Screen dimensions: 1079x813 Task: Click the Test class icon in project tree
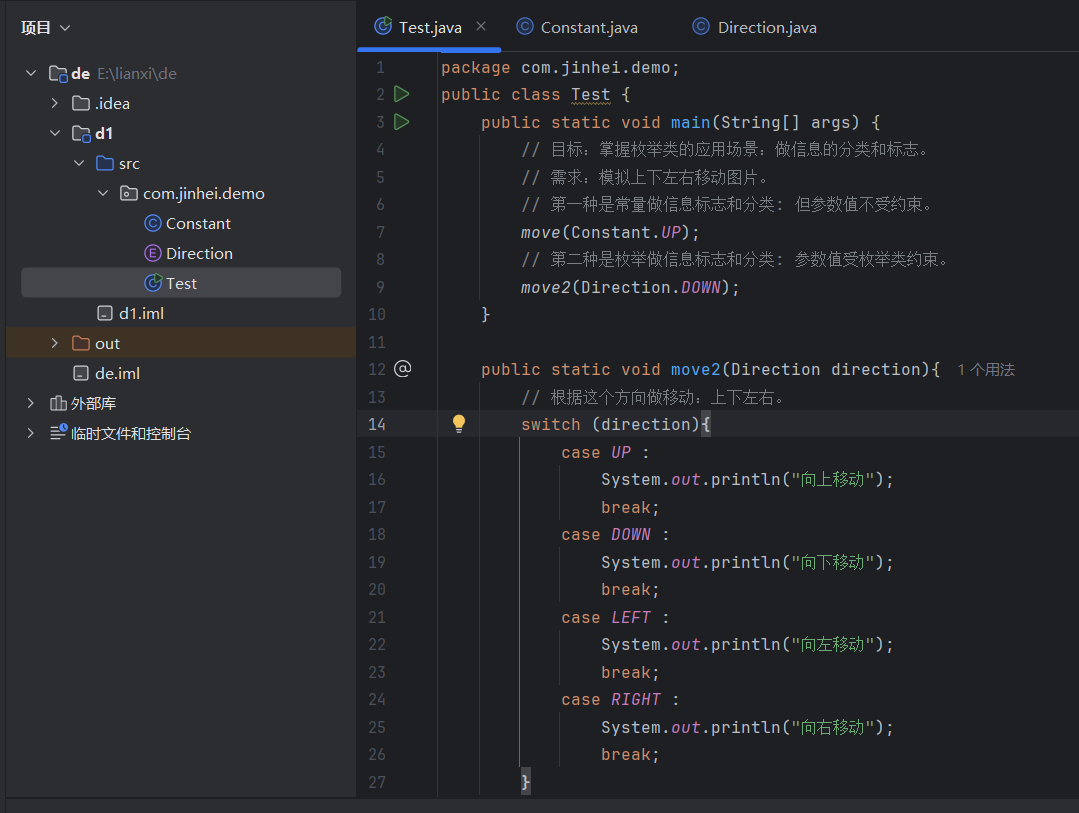click(x=153, y=283)
